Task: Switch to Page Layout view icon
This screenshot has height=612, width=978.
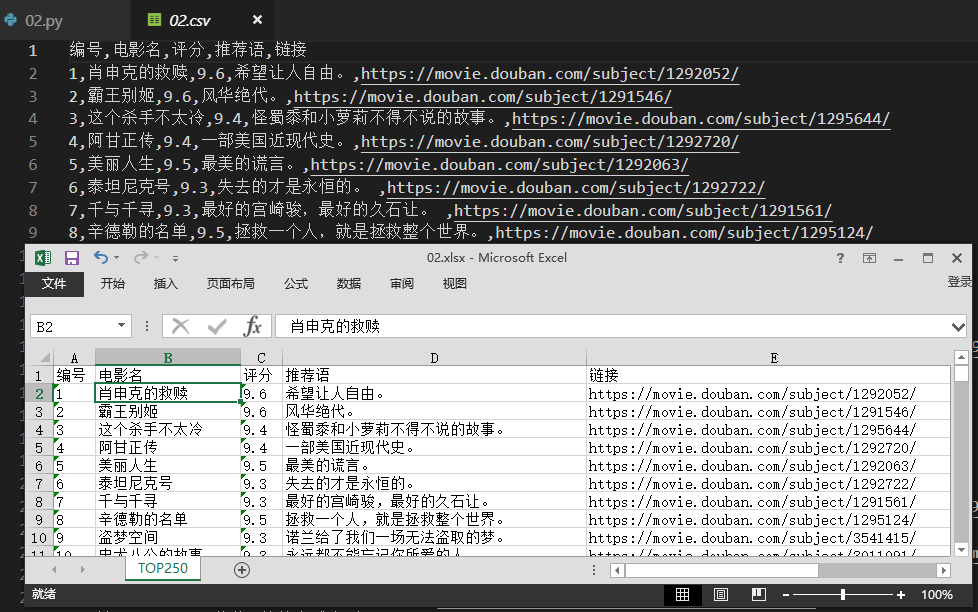Action: pos(721,595)
